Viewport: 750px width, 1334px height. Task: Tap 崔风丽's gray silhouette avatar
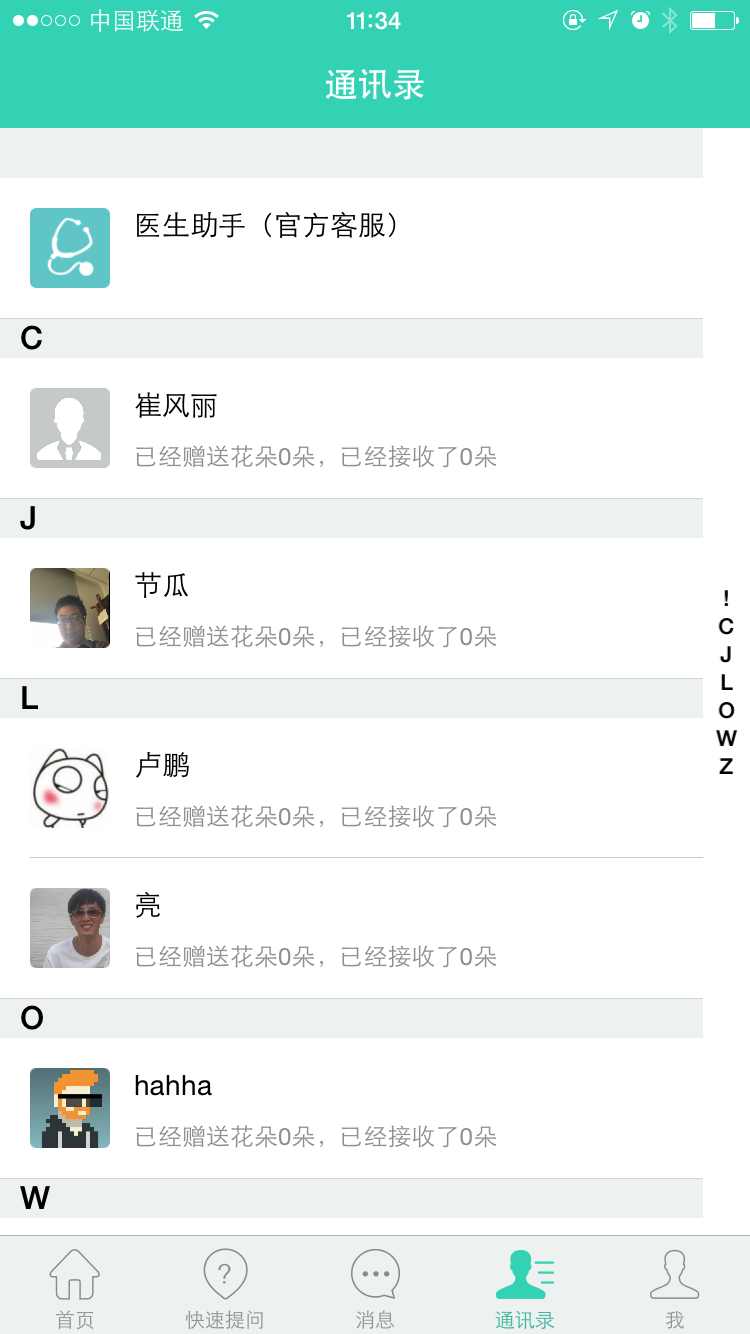click(x=70, y=428)
